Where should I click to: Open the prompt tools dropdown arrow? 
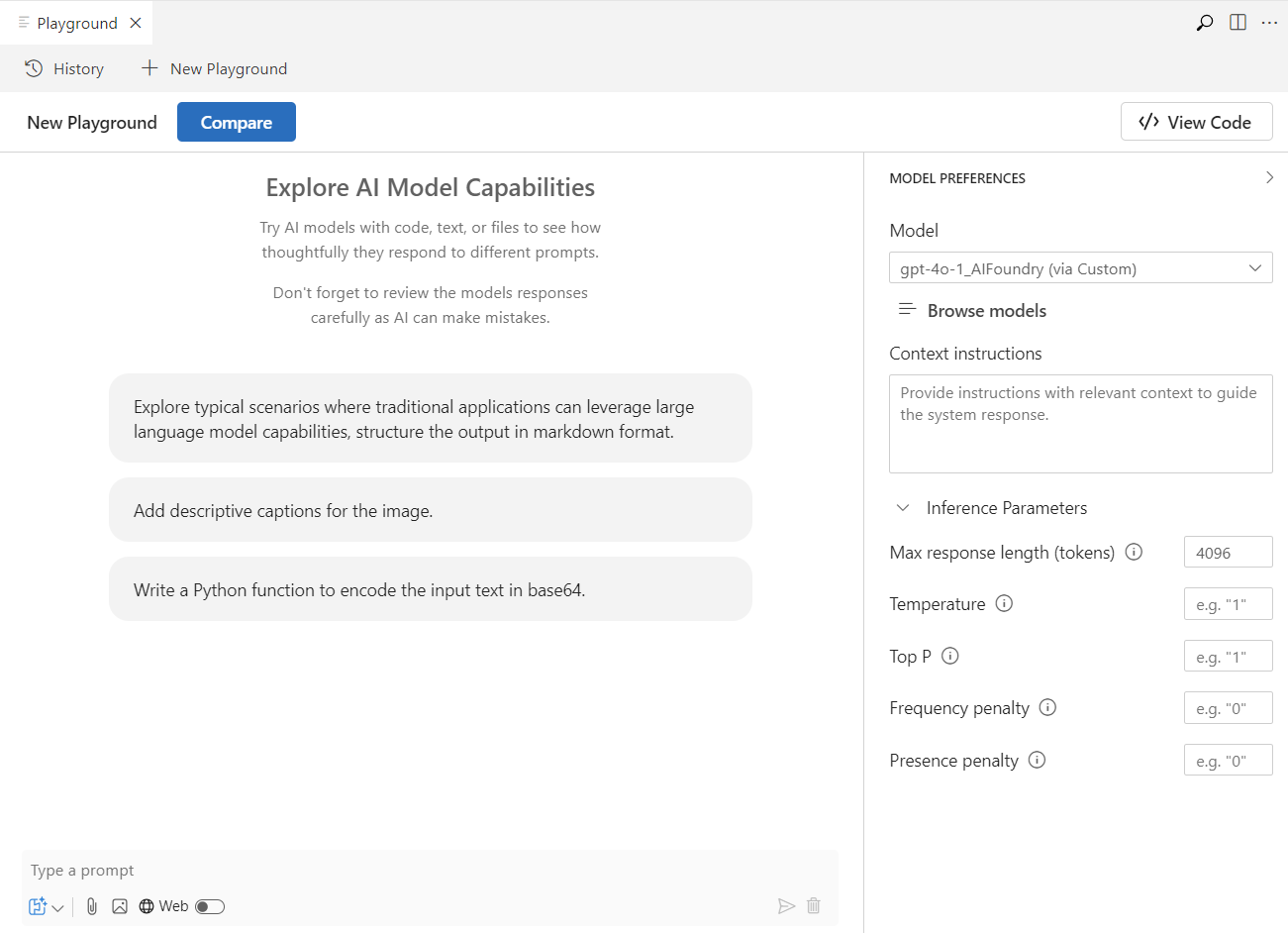58,907
